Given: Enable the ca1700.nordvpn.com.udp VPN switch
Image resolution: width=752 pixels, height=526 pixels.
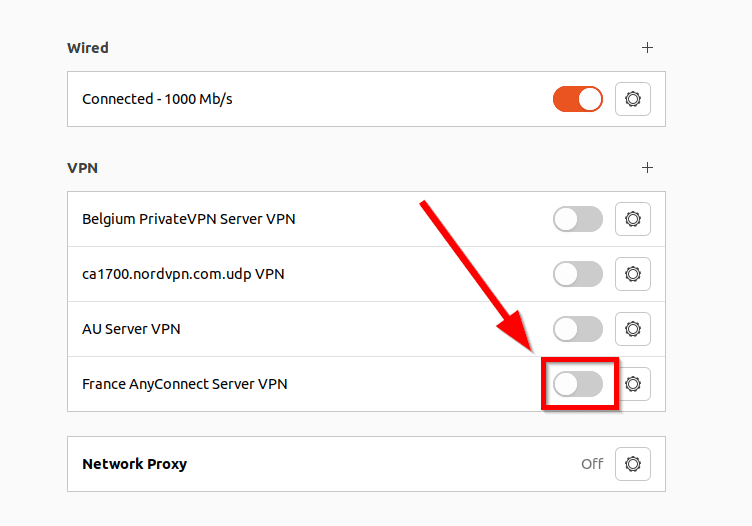Looking at the screenshot, I should pyautogui.click(x=578, y=273).
